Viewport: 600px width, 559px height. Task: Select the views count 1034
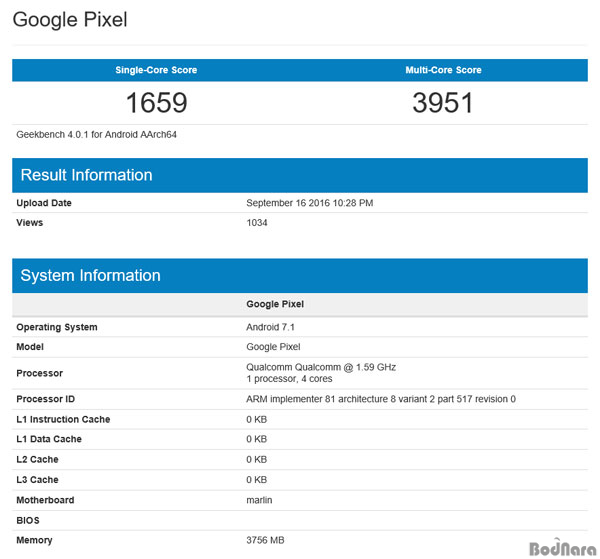(257, 223)
